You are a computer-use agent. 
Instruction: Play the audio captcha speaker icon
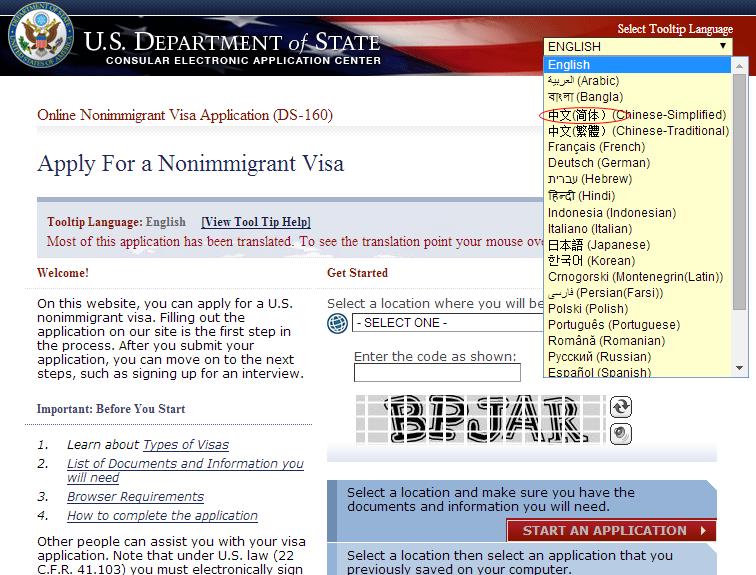[x=621, y=434]
